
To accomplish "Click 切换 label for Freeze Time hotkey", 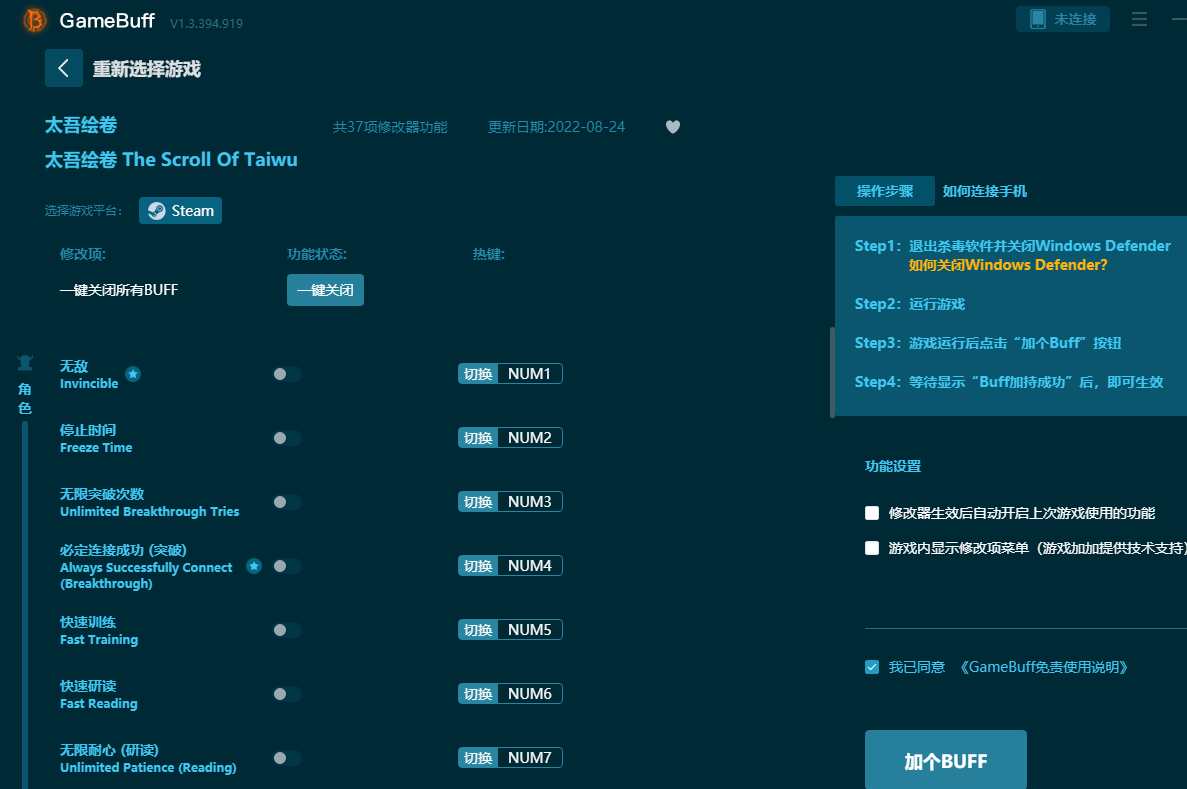I will [x=478, y=438].
